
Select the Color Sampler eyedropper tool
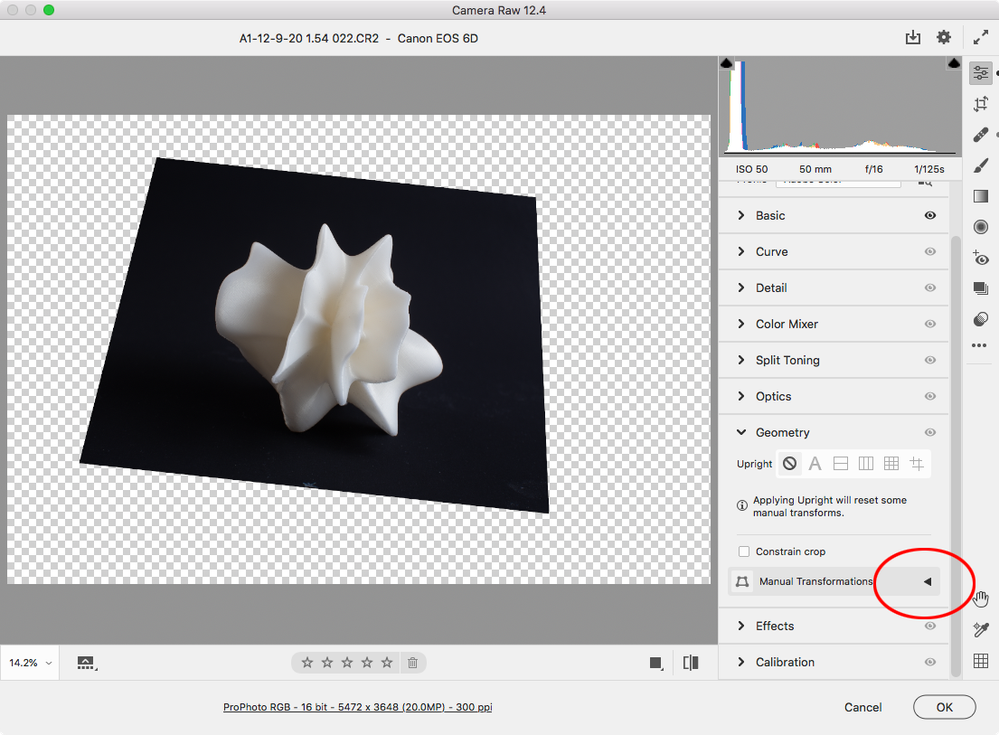pos(981,629)
